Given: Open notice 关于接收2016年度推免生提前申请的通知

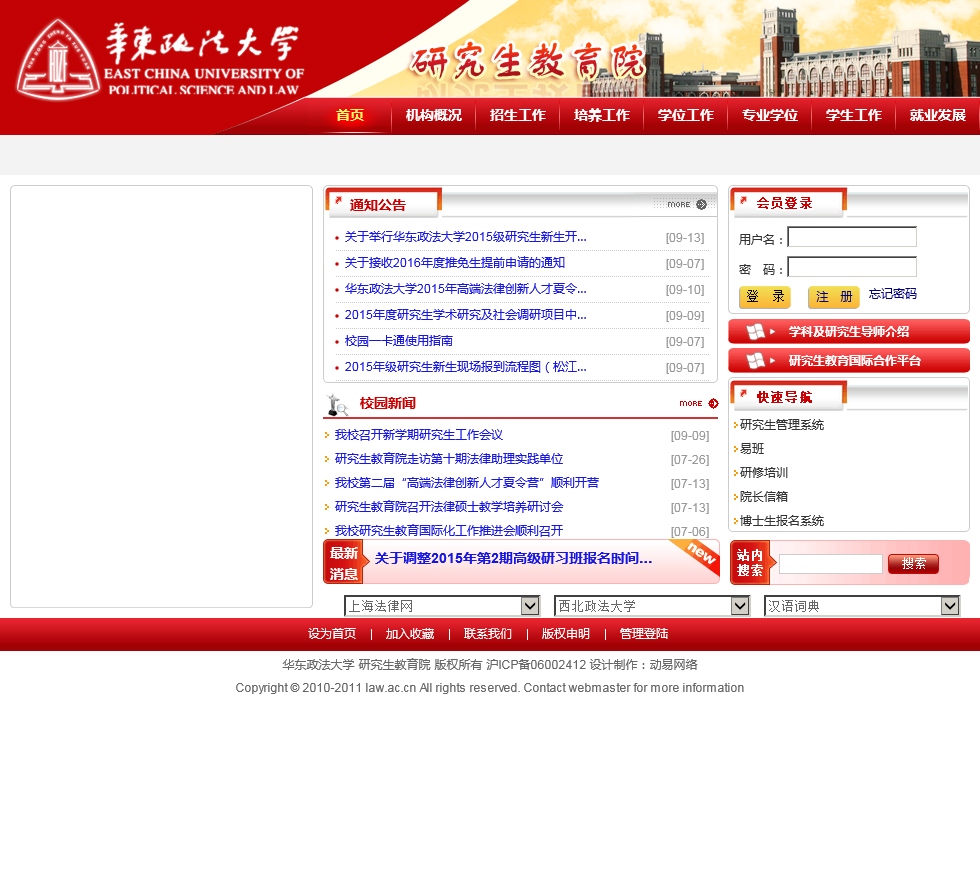Looking at the screenshot, I should click(x=455, y=263).
